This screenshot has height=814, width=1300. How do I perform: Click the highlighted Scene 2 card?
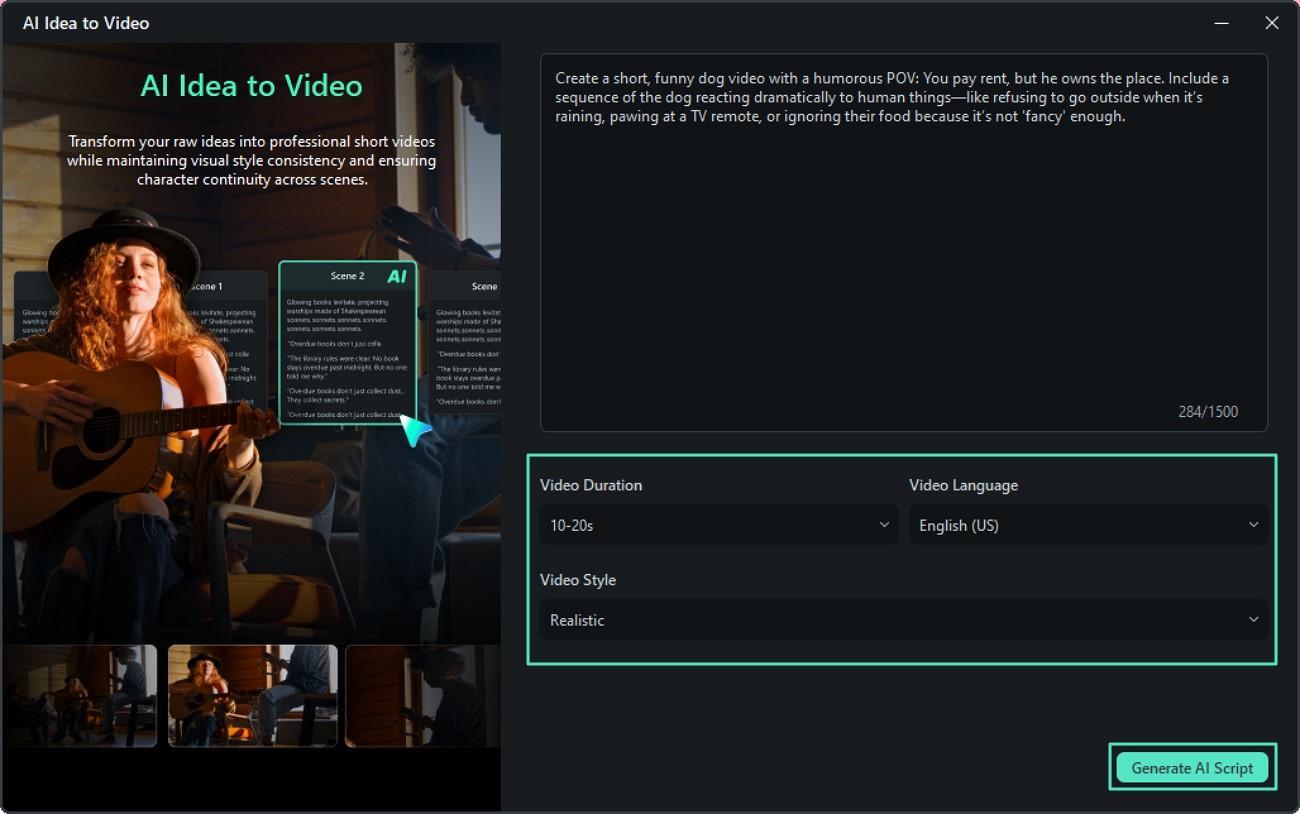[x=347, y=343]
